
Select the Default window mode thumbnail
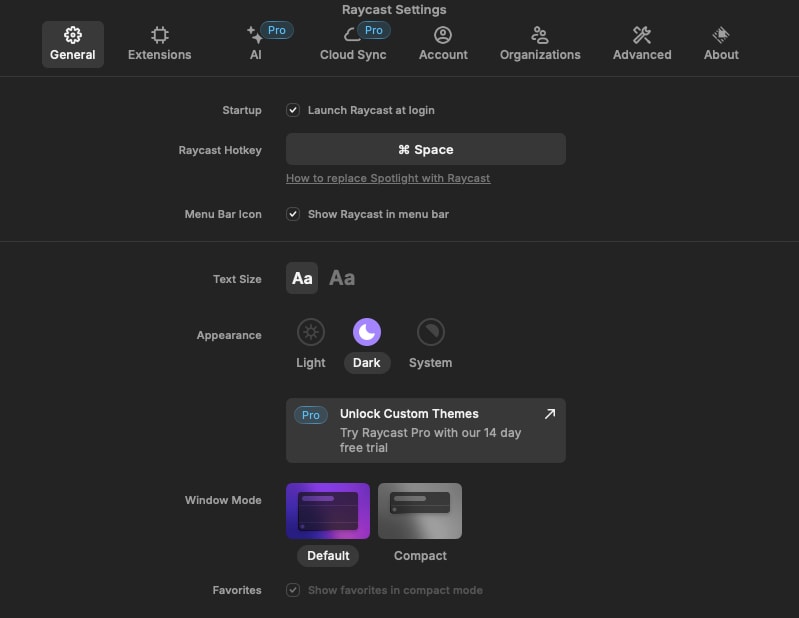coord(328,511)
